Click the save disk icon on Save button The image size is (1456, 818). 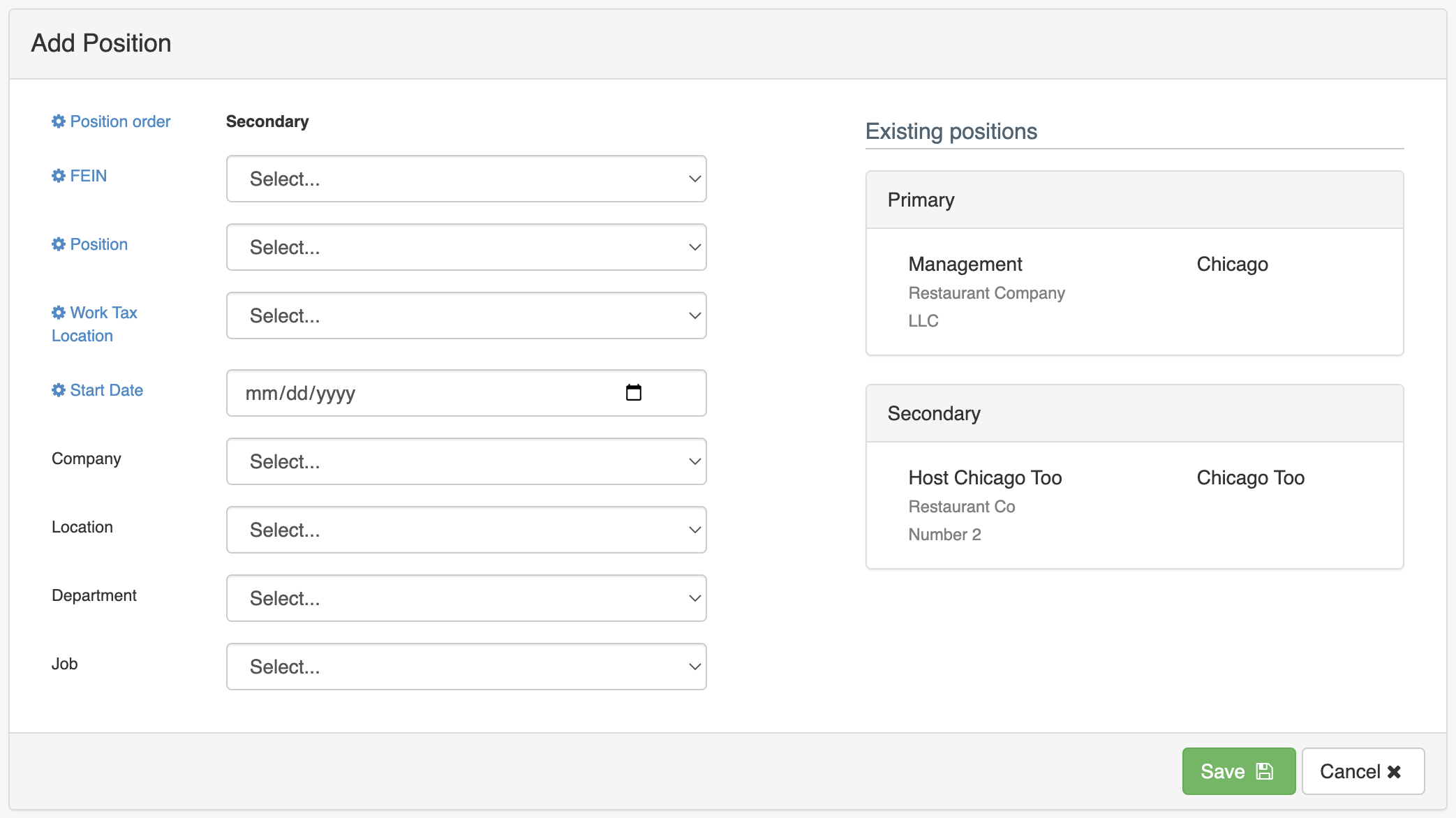1265,771
